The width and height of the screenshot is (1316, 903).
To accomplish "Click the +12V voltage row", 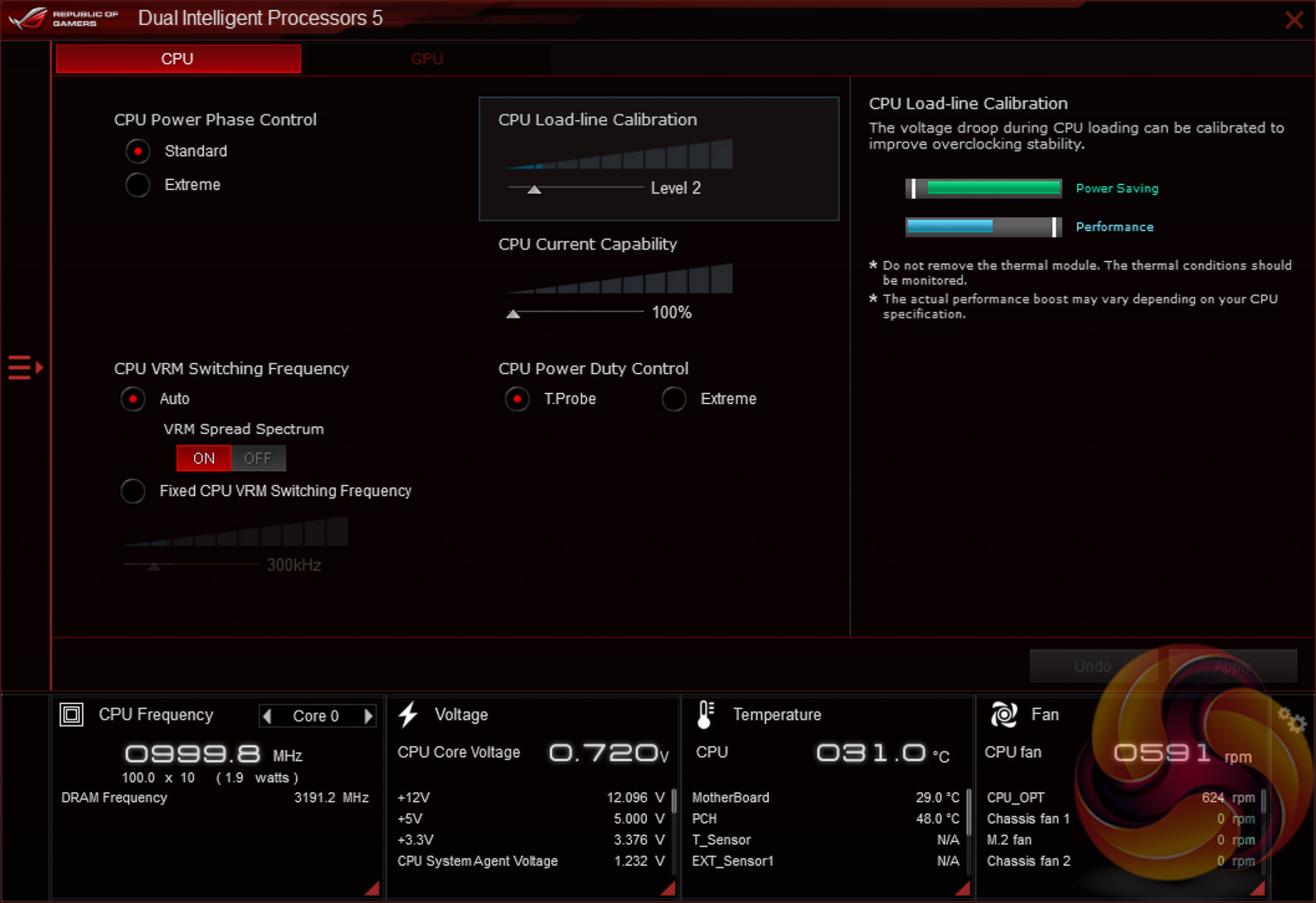I will pyautogui.click(x=531, y=798).
